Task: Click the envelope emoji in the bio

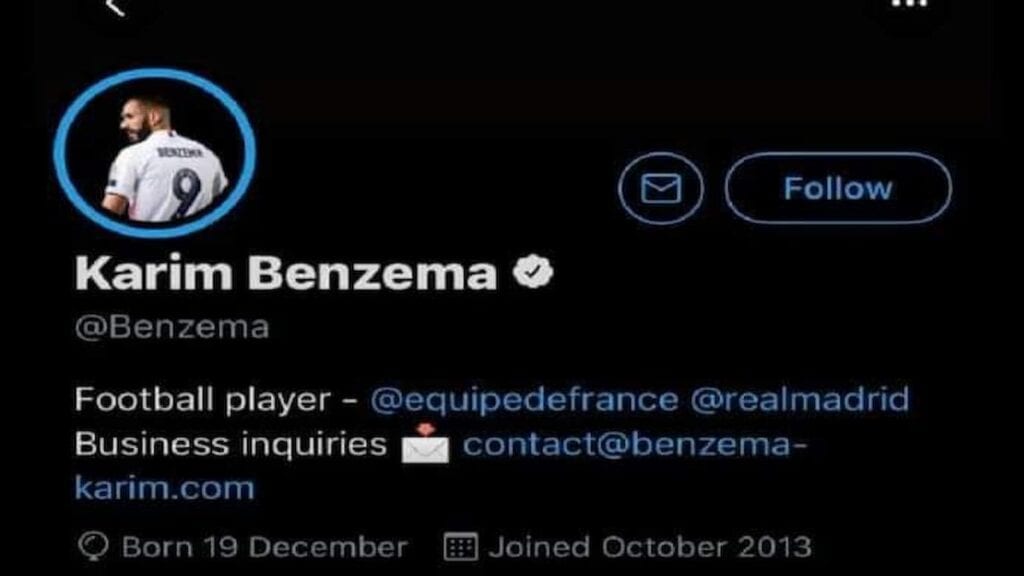Action: [x=425, y=444]
